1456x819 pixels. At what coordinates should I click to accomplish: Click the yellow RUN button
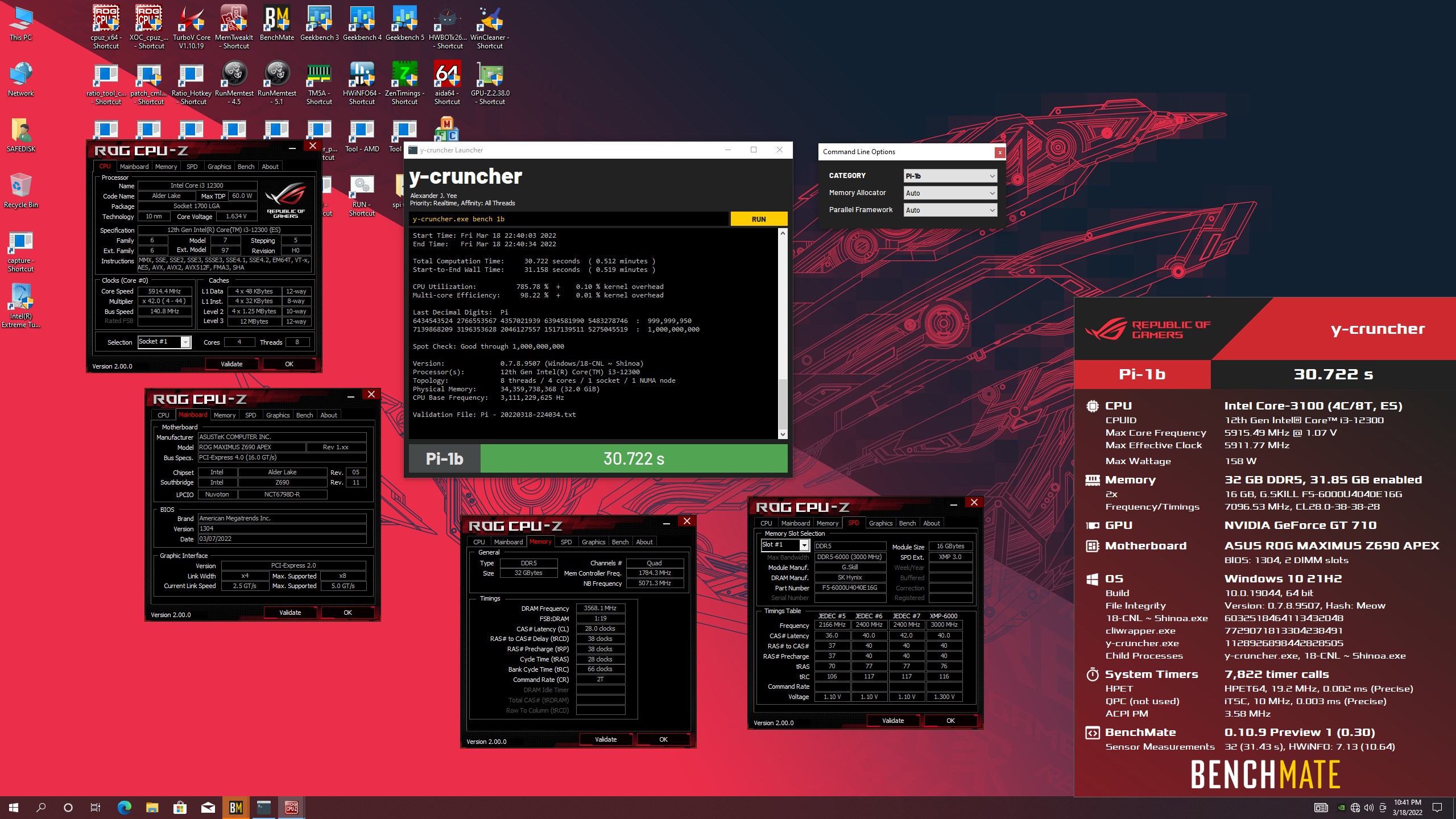[759, 219]
